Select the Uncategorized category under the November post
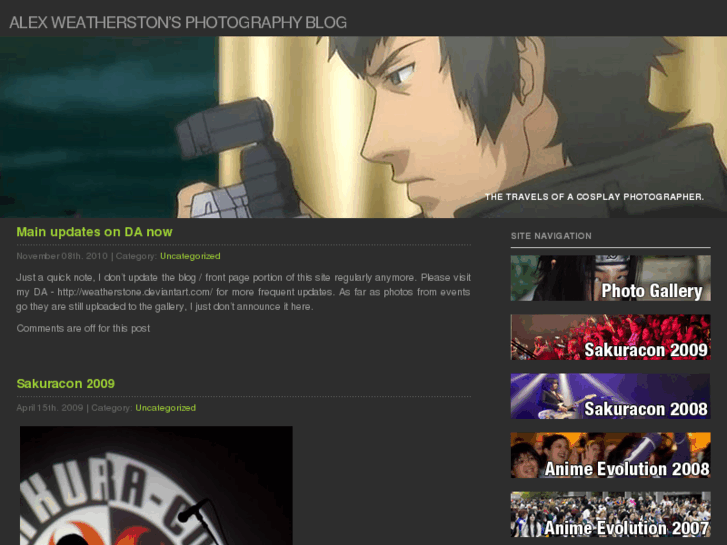 190,256
